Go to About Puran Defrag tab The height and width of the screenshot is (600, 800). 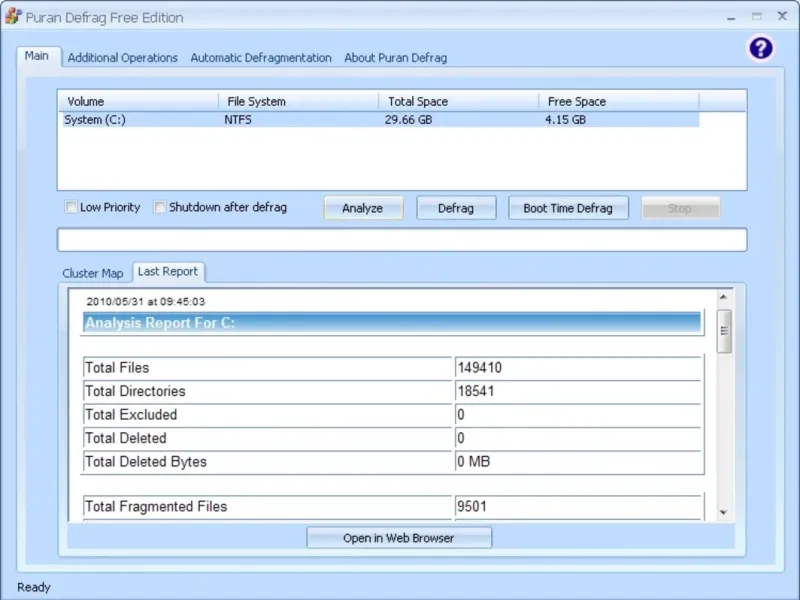coord(395,58)
